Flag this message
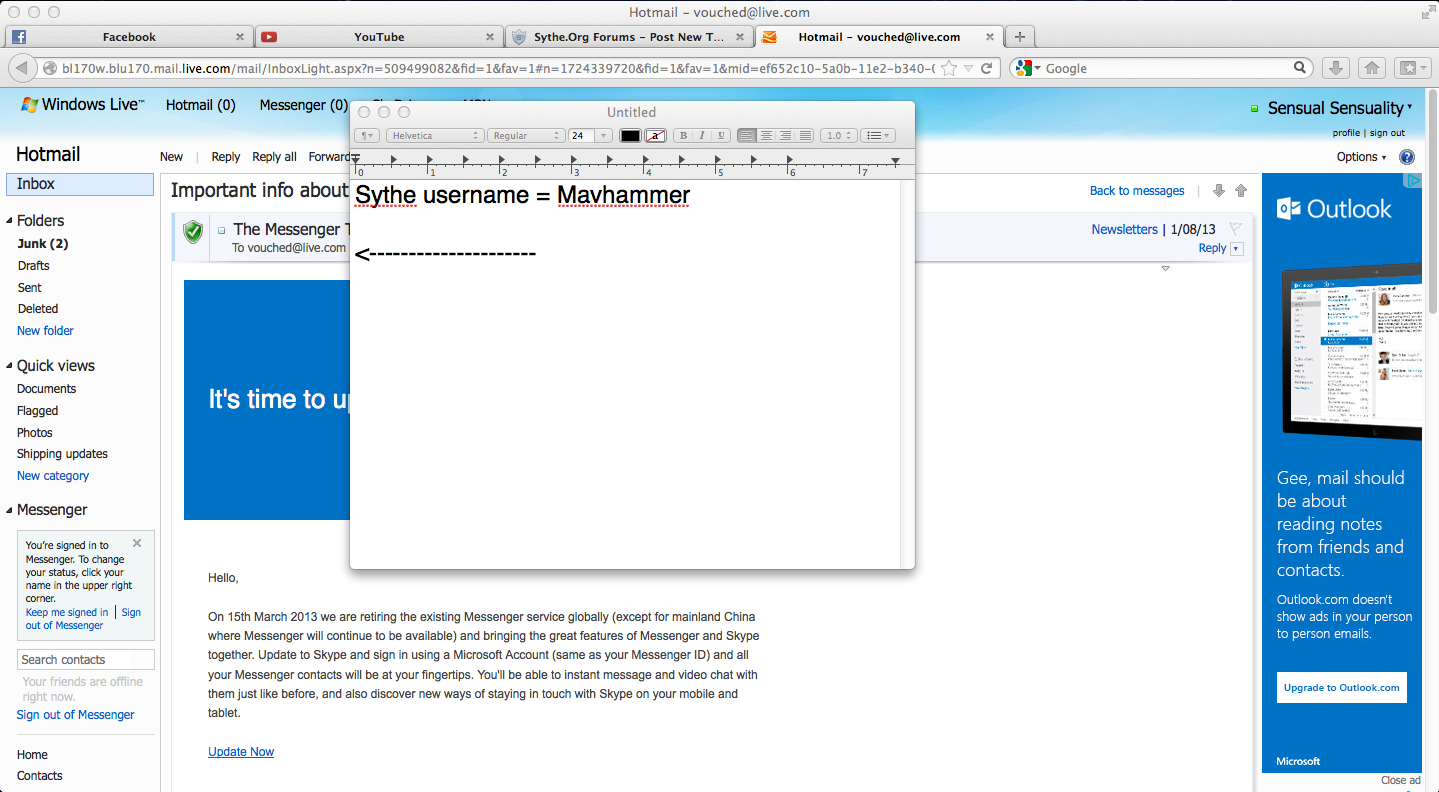Image resolution: width=1439 pixels, height=792 pixels. 1235,229
